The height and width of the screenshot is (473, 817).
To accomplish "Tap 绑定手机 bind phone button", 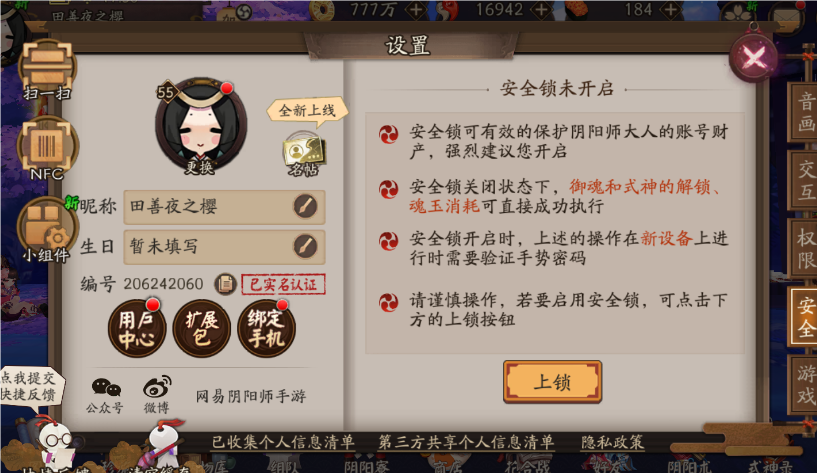I will point(266,328).
